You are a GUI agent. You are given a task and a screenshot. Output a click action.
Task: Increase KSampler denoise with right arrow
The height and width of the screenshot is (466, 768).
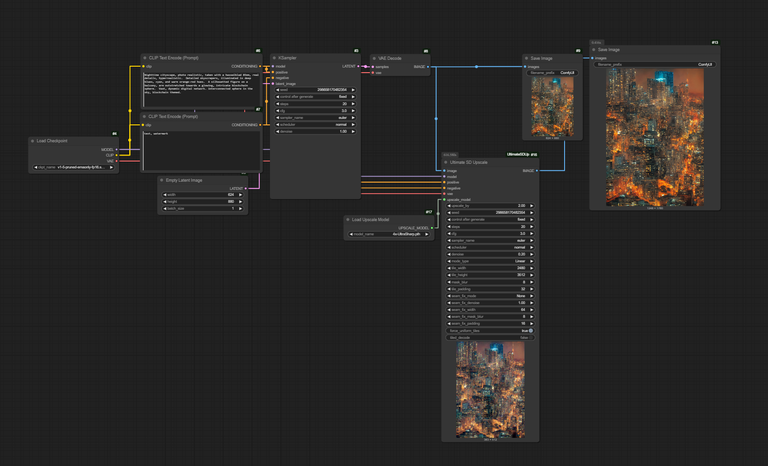(353, 131)
